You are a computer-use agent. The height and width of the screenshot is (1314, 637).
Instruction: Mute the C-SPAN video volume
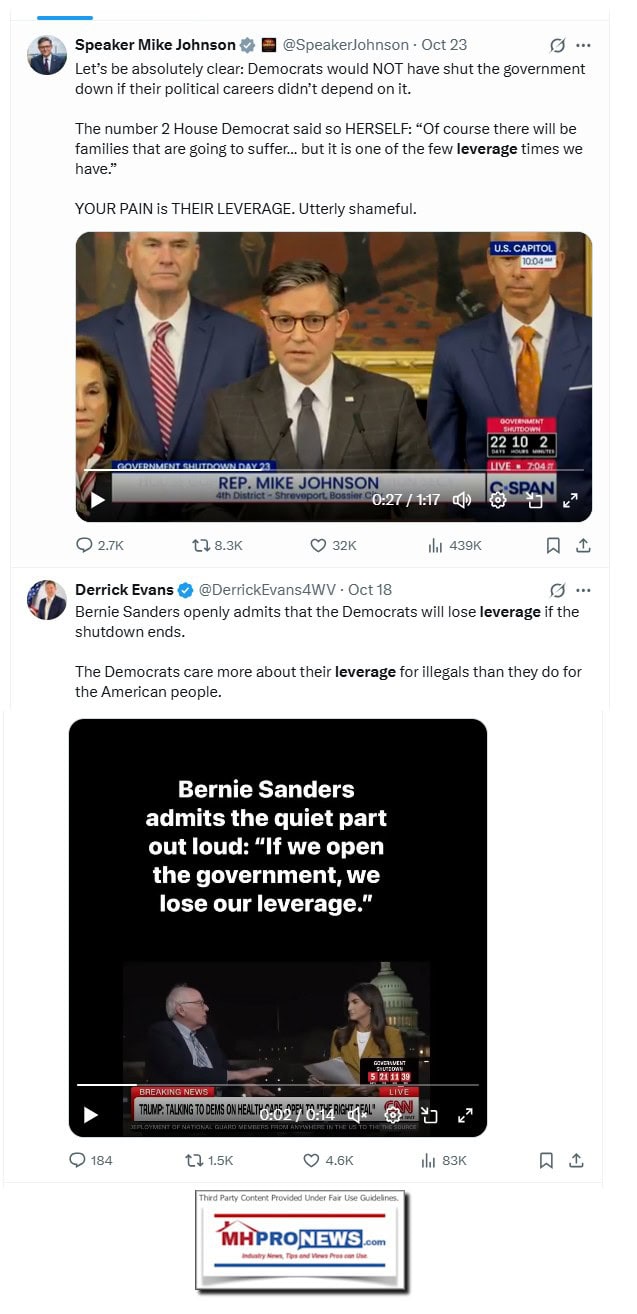tap(462, 500)
